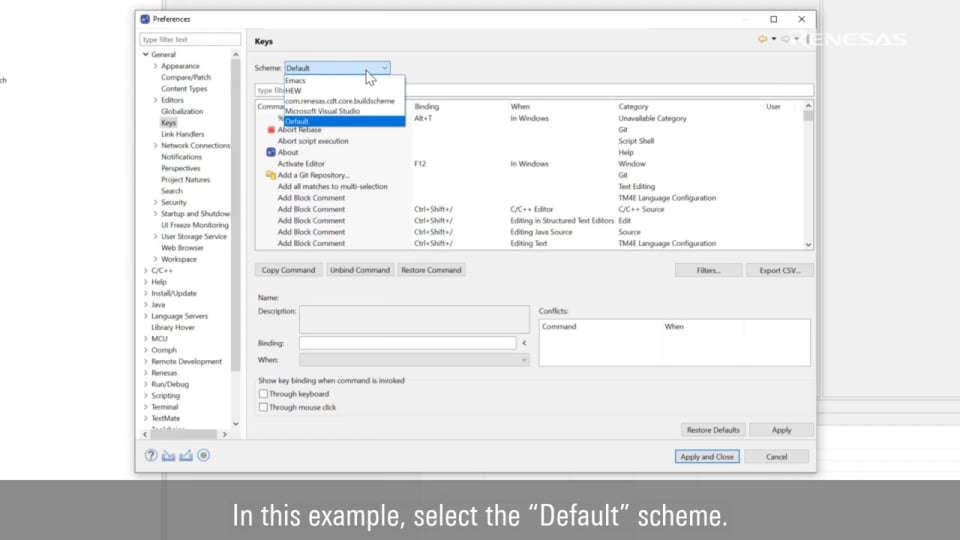The width and height of the screenshot is (960, 540).
Task: Click the Oomph preference recorder icon
Action: coord(203,455)
